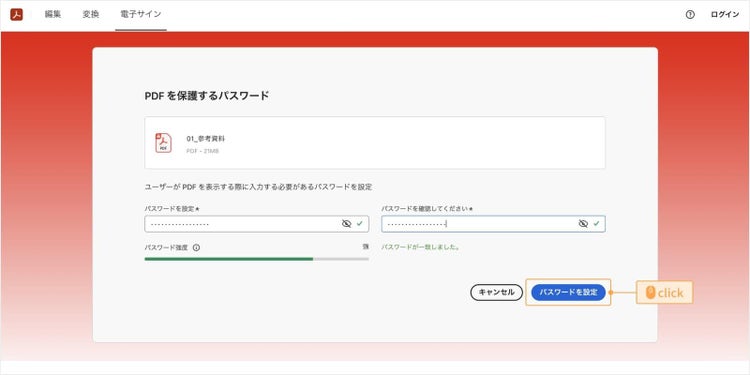Open the 変換 menu
750x375 pixels.
pyautogui.click(x=90, y=14)
